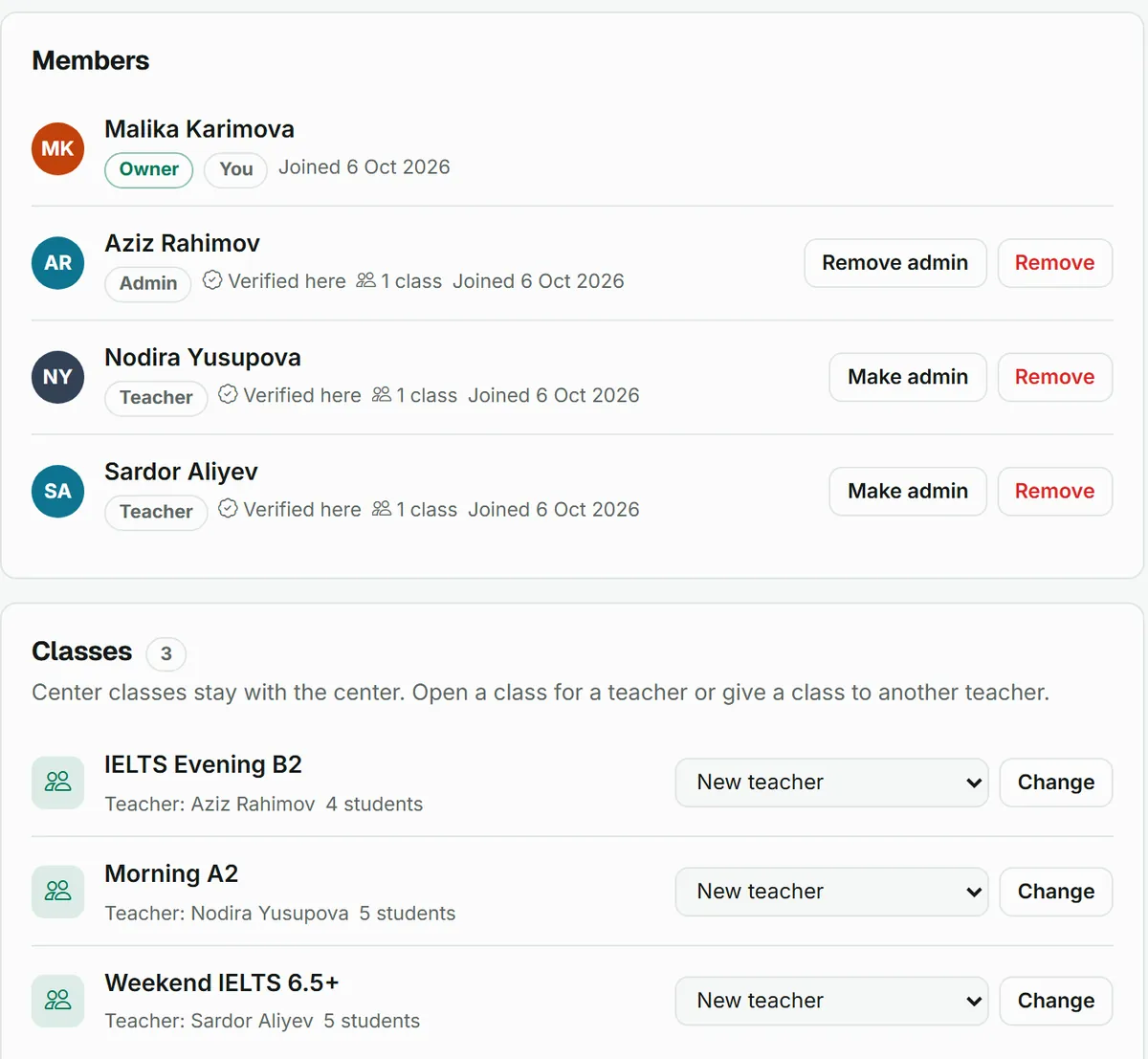Click 'Teacher: Sardor Aliyev' text
The height and width of the screenshot is (1059, 1148).
pos(209,1021)
